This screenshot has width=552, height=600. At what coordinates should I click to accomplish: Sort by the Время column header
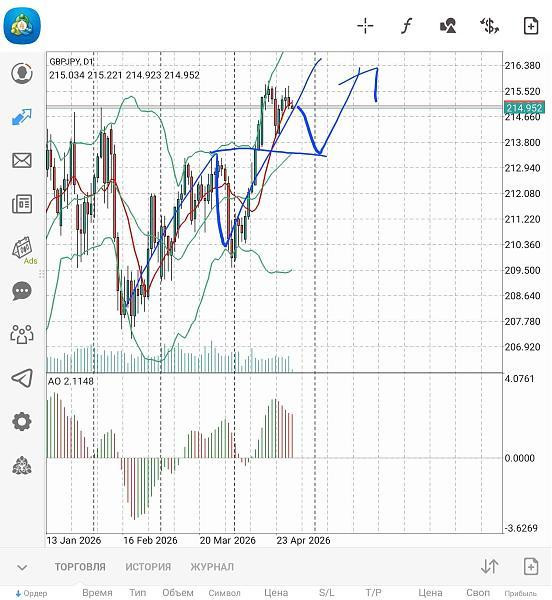[97, 593]
